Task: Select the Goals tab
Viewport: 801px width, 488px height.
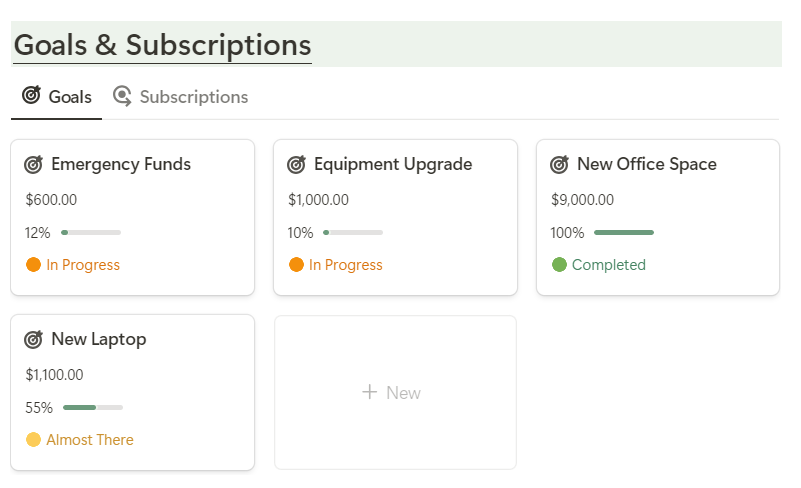Action: coord(69,97)
